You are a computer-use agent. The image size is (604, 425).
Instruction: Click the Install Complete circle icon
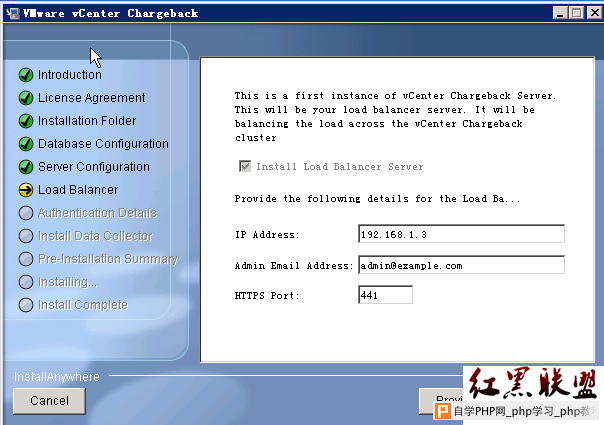pyautogui.click(x=26, y=305)
